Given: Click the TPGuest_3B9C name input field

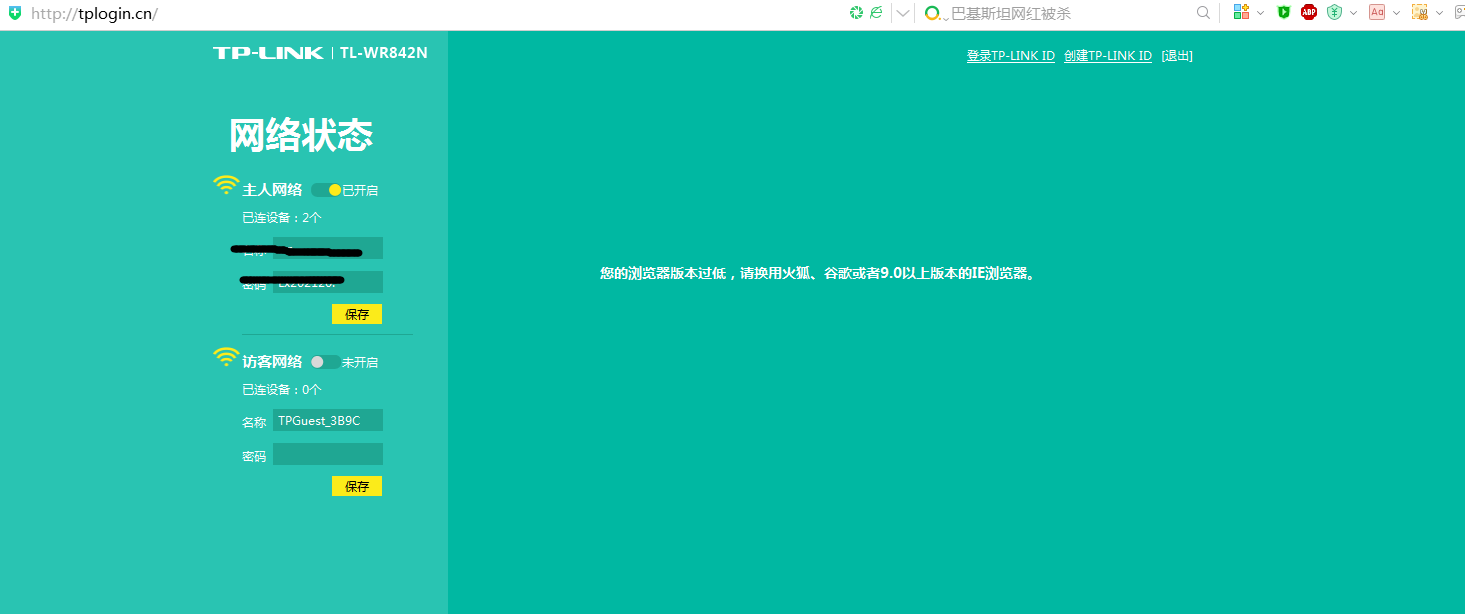Looking at the screenshot, I should (x=327, y=419).
